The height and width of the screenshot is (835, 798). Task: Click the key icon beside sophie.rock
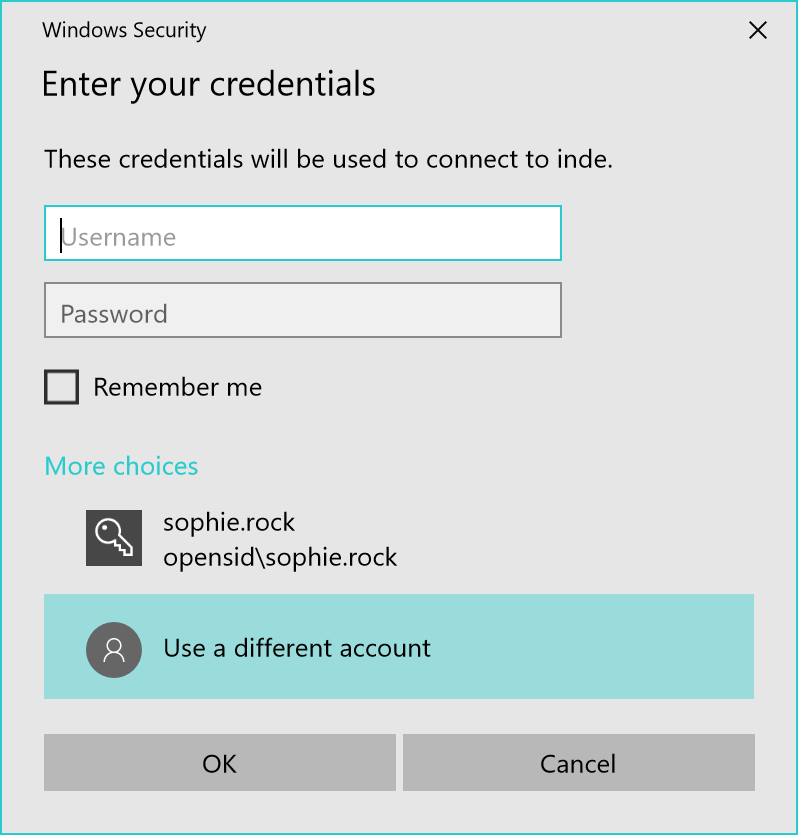114,539
